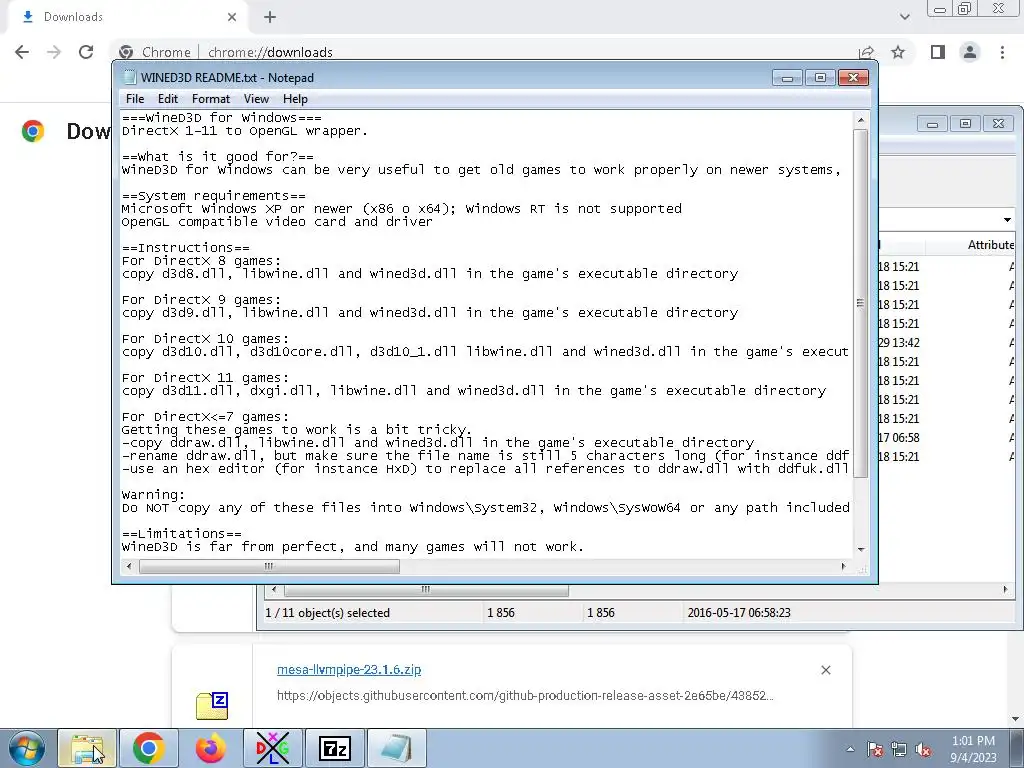Open the Windows Start menu
This screenshot has height=768, width=1024.
point(26,748)
